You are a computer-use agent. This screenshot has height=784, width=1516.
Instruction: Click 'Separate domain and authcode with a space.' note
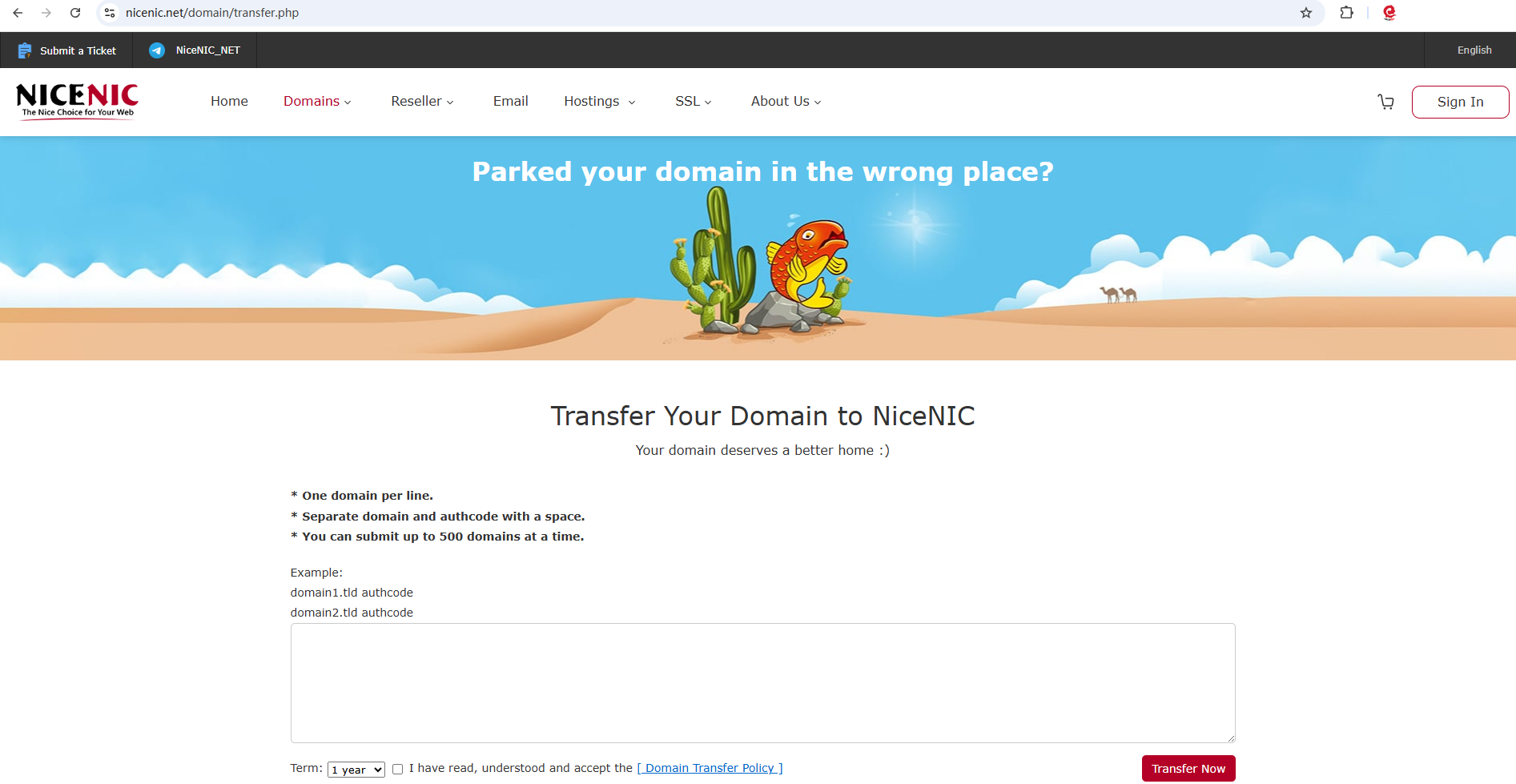(x=438, y=517)
